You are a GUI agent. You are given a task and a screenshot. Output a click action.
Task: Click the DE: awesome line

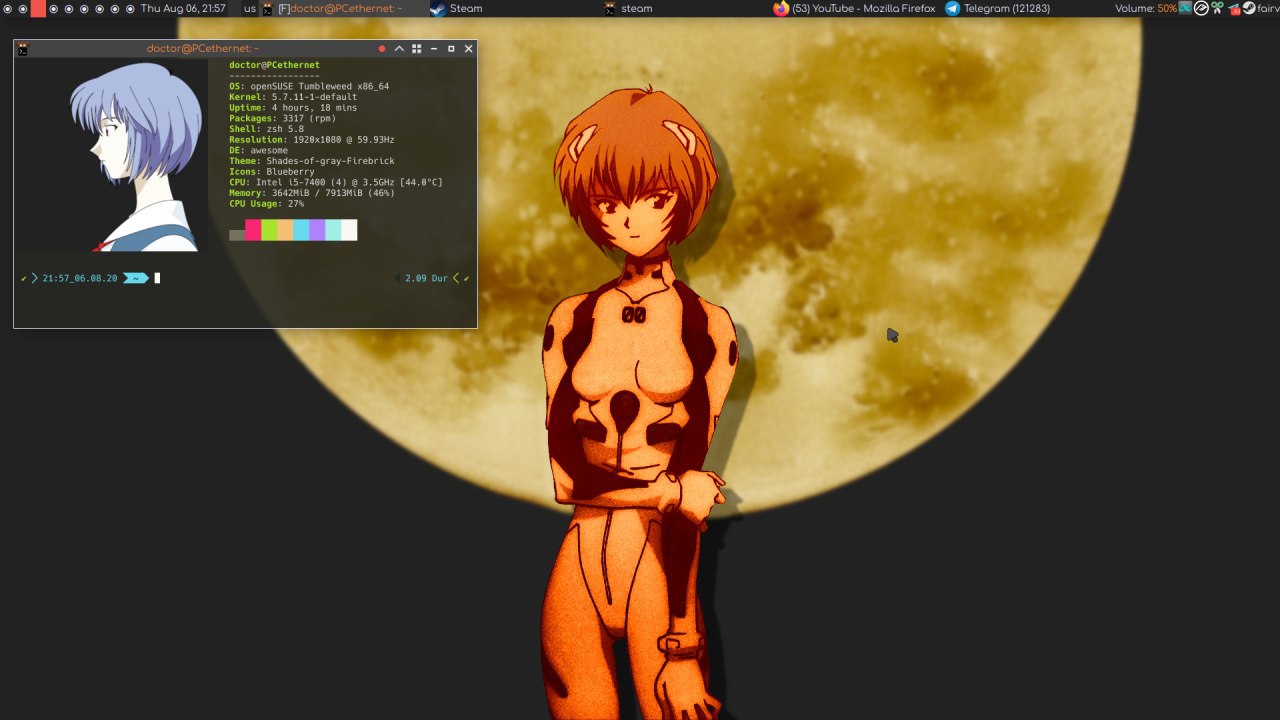pos(258,150)
